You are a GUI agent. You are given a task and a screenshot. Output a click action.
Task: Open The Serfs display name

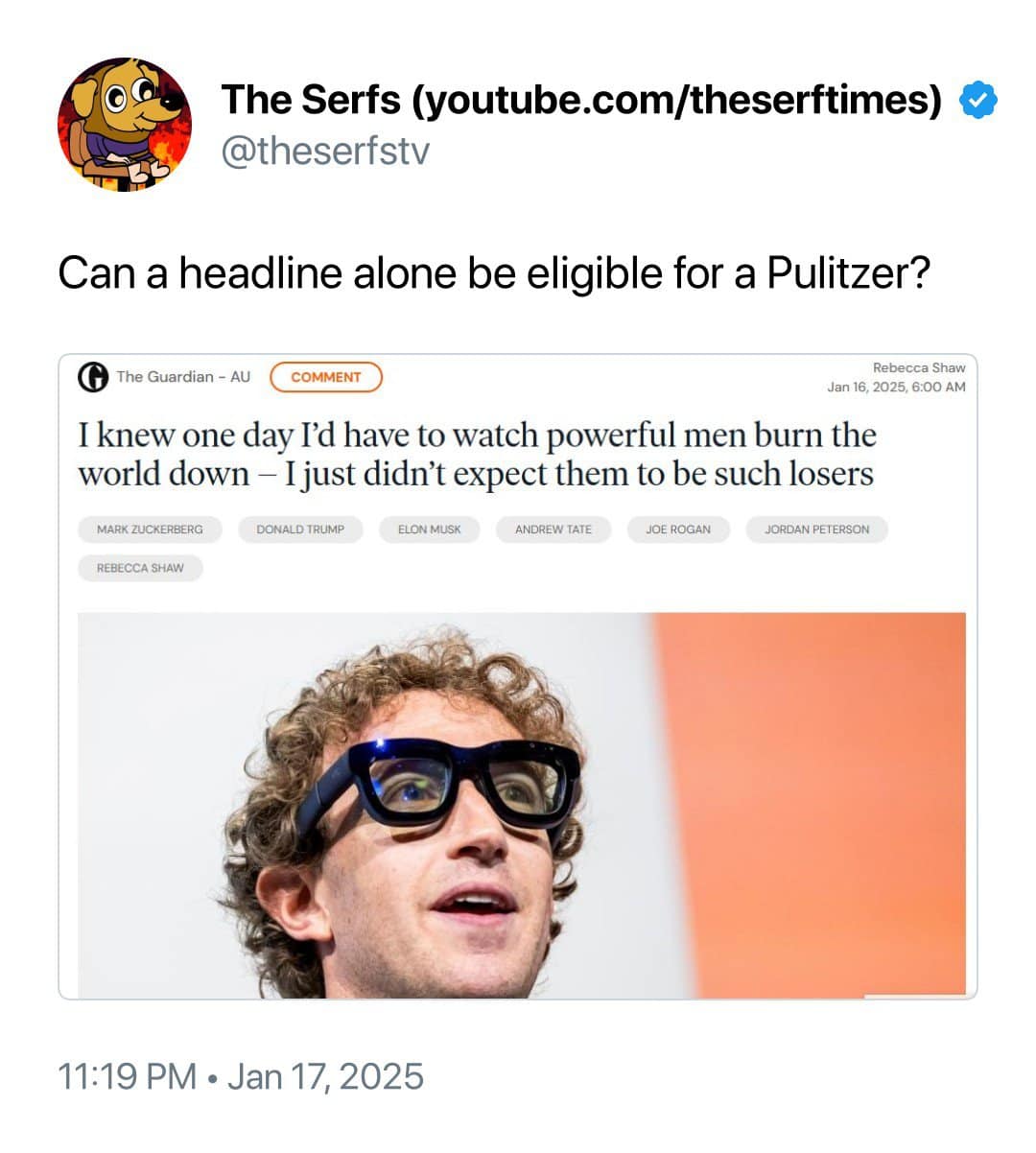[581, 99]
